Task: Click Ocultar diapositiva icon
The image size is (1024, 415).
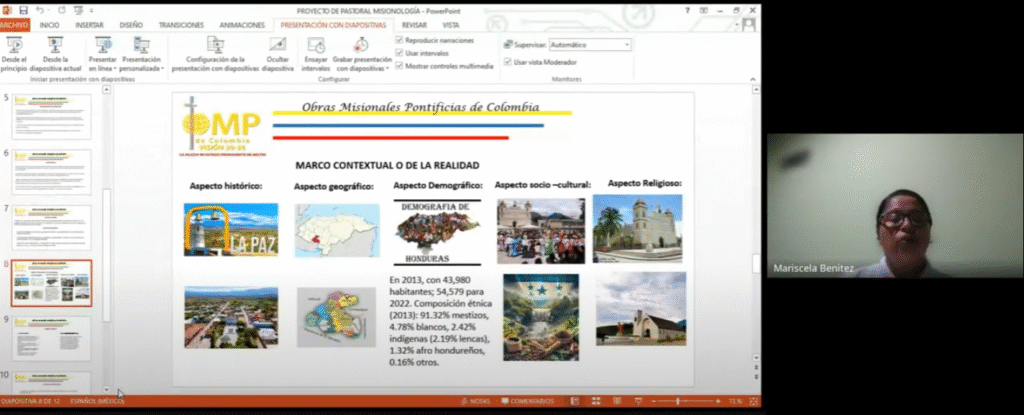Action: pos(278,46)
